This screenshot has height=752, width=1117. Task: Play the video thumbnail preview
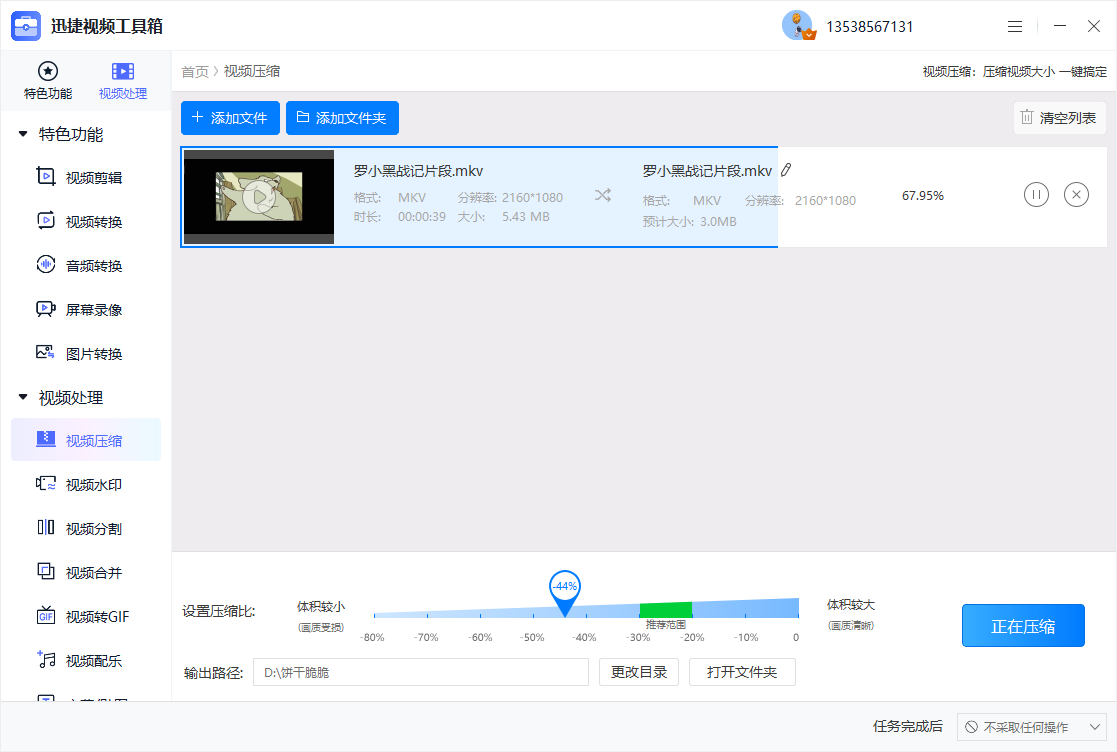click(259, 197)
